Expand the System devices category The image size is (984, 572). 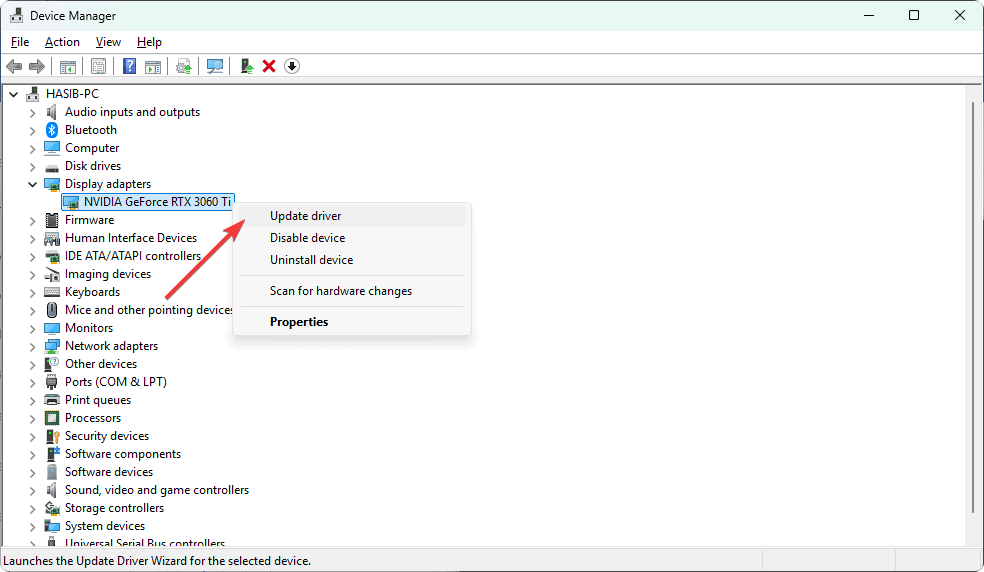pyautogui.click(x=33, y=527)
